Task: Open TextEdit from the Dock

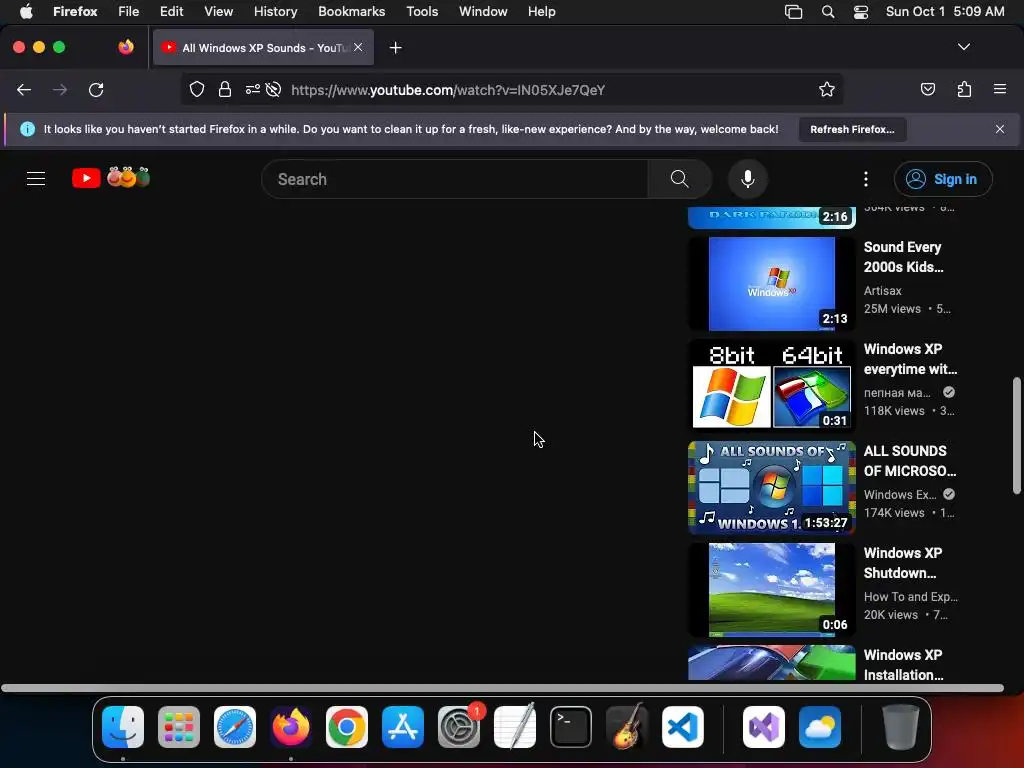Action: 515,726
